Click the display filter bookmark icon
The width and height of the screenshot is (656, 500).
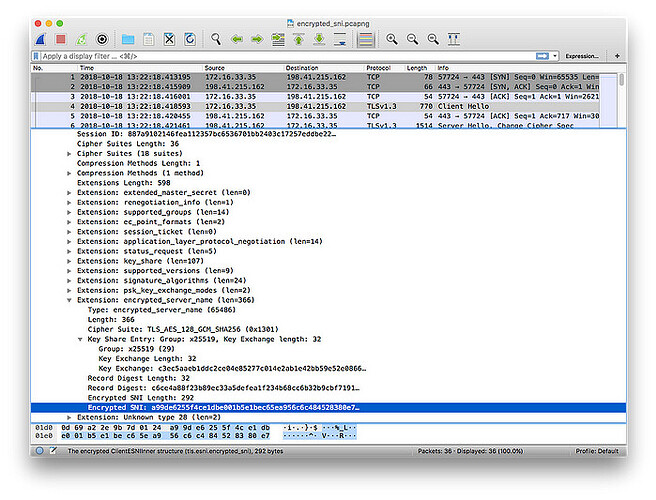[x=36, y=56]
